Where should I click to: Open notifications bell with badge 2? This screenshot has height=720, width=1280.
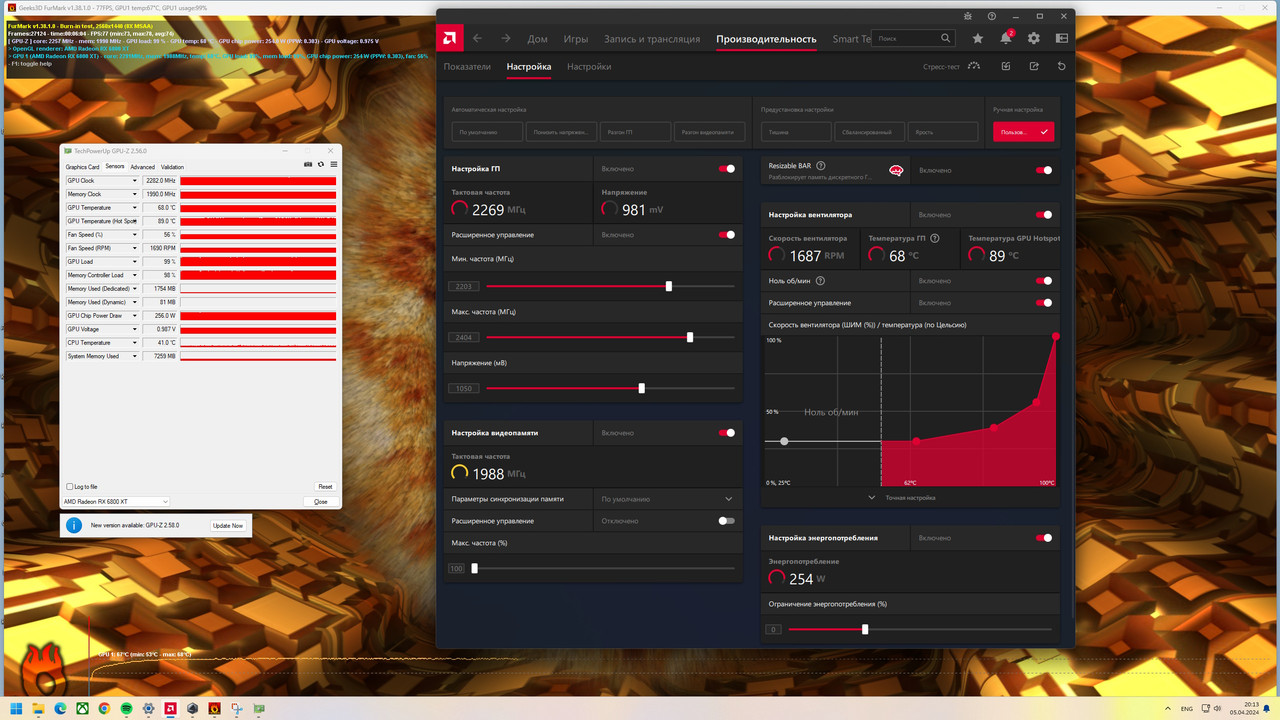(x=1006, y=38)
